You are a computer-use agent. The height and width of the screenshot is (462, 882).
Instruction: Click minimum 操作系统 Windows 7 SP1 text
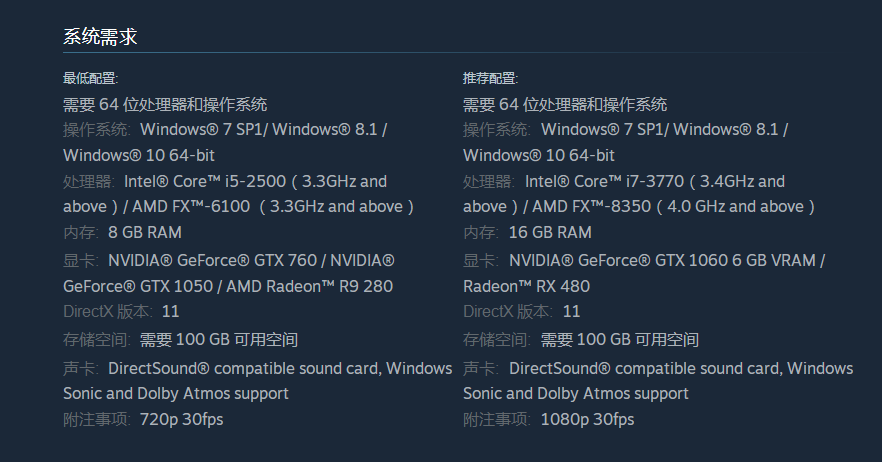point(203,129)
